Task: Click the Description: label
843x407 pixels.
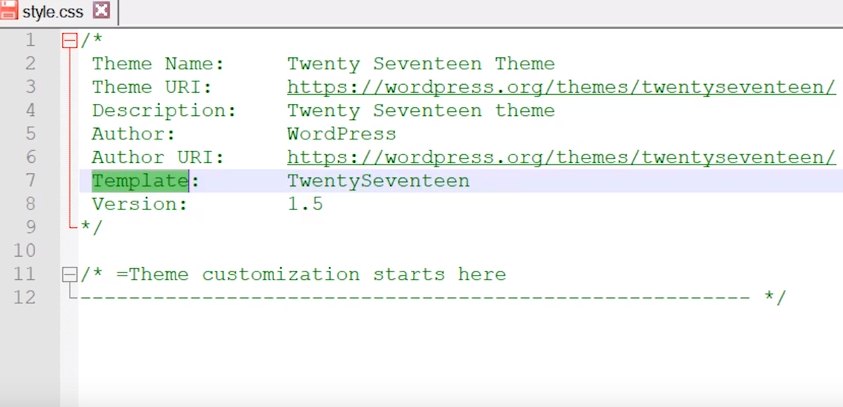Action: click(x=164, y=111)
